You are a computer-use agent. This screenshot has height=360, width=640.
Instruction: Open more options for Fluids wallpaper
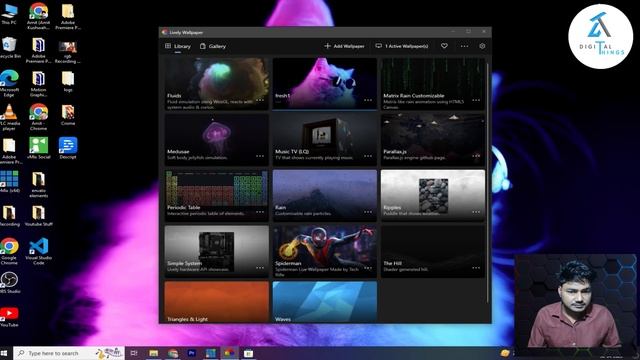tap(260, 100)
